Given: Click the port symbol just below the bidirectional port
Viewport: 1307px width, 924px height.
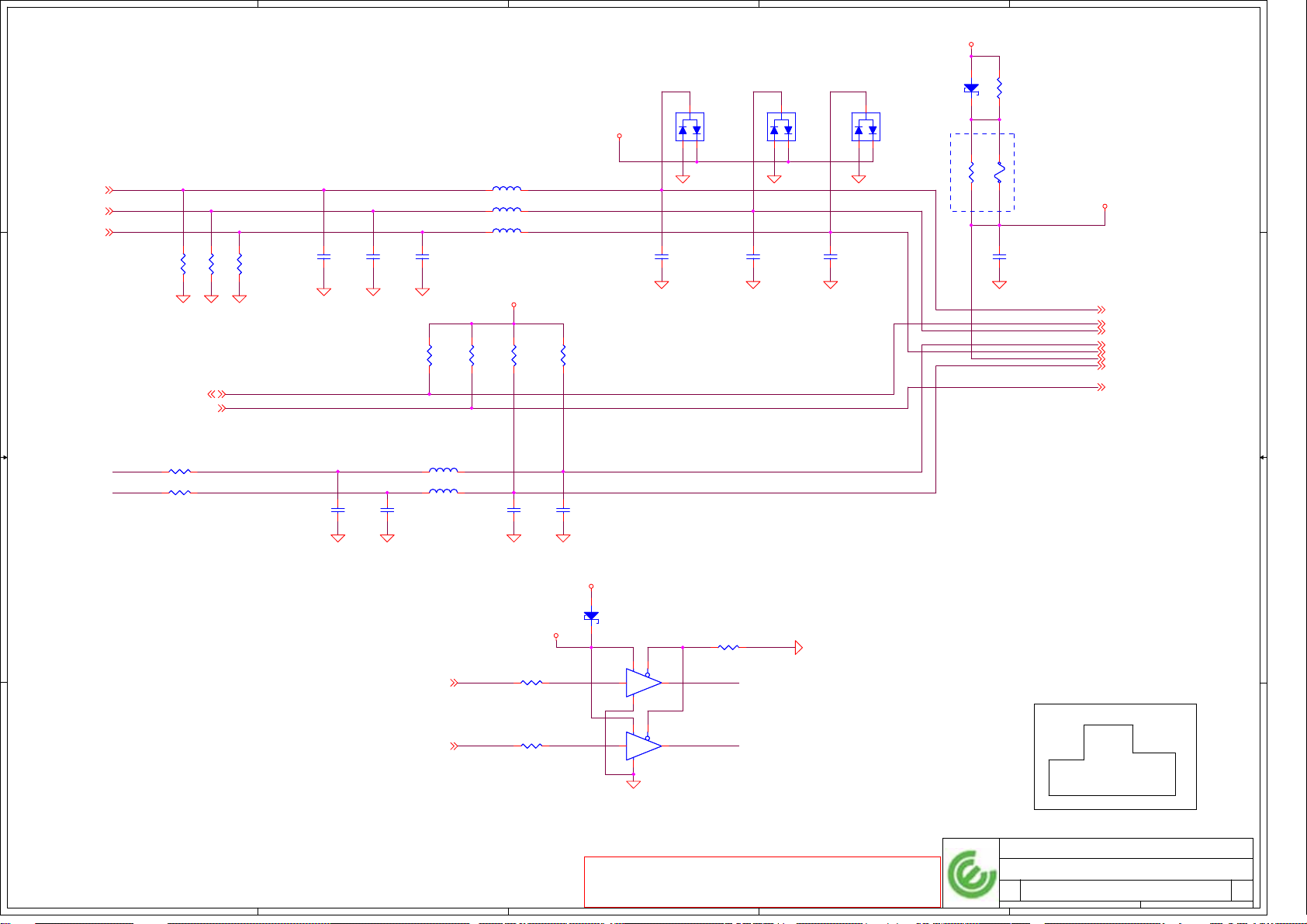Looking at the screenshot, I should 222,408.
